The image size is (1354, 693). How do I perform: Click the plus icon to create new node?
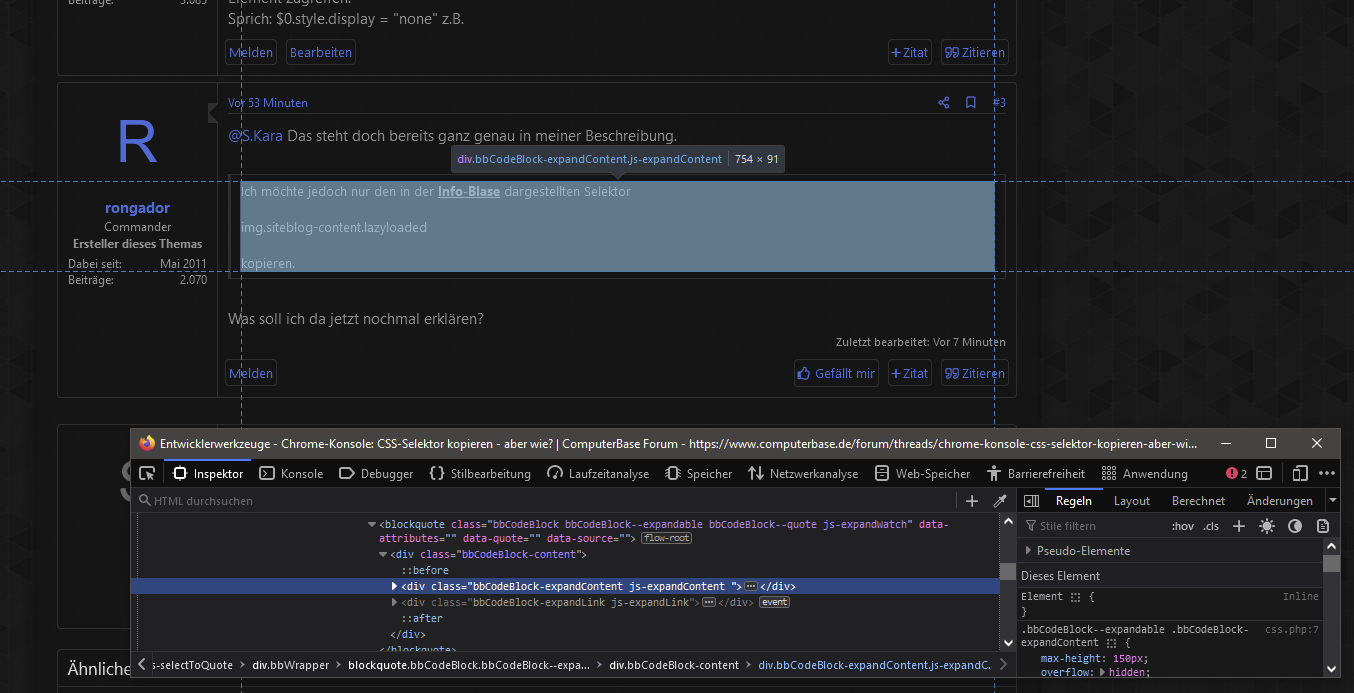[x=972, y=501]
